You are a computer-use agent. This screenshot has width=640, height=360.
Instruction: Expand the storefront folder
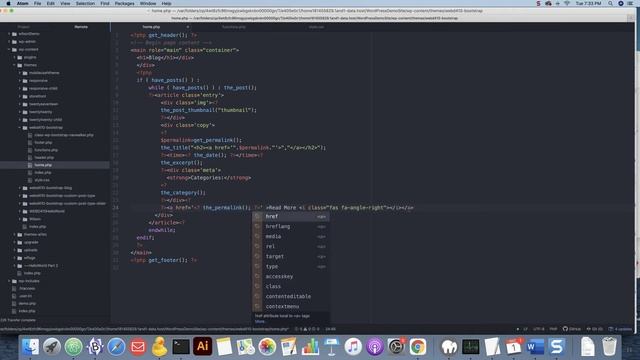(x=20, y=96)
